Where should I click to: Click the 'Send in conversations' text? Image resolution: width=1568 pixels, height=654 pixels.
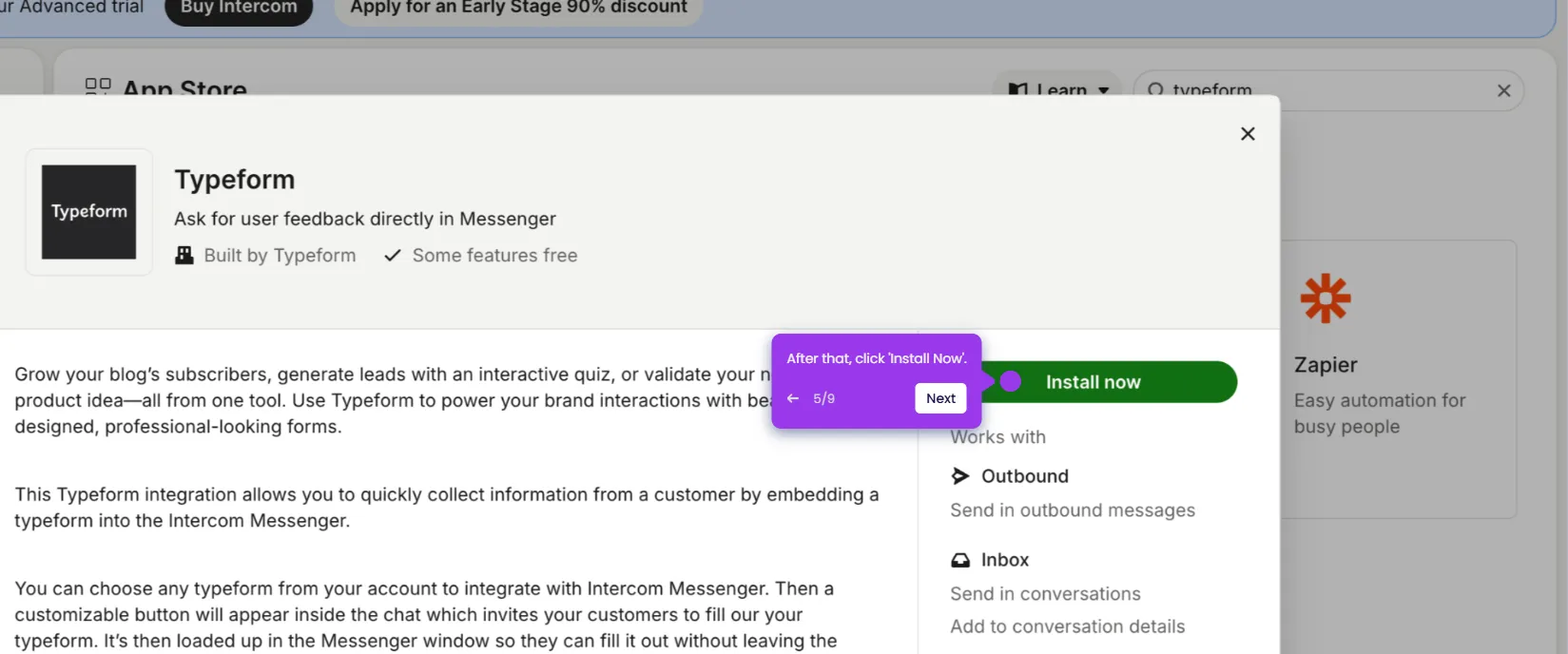tap(1045, 594)
